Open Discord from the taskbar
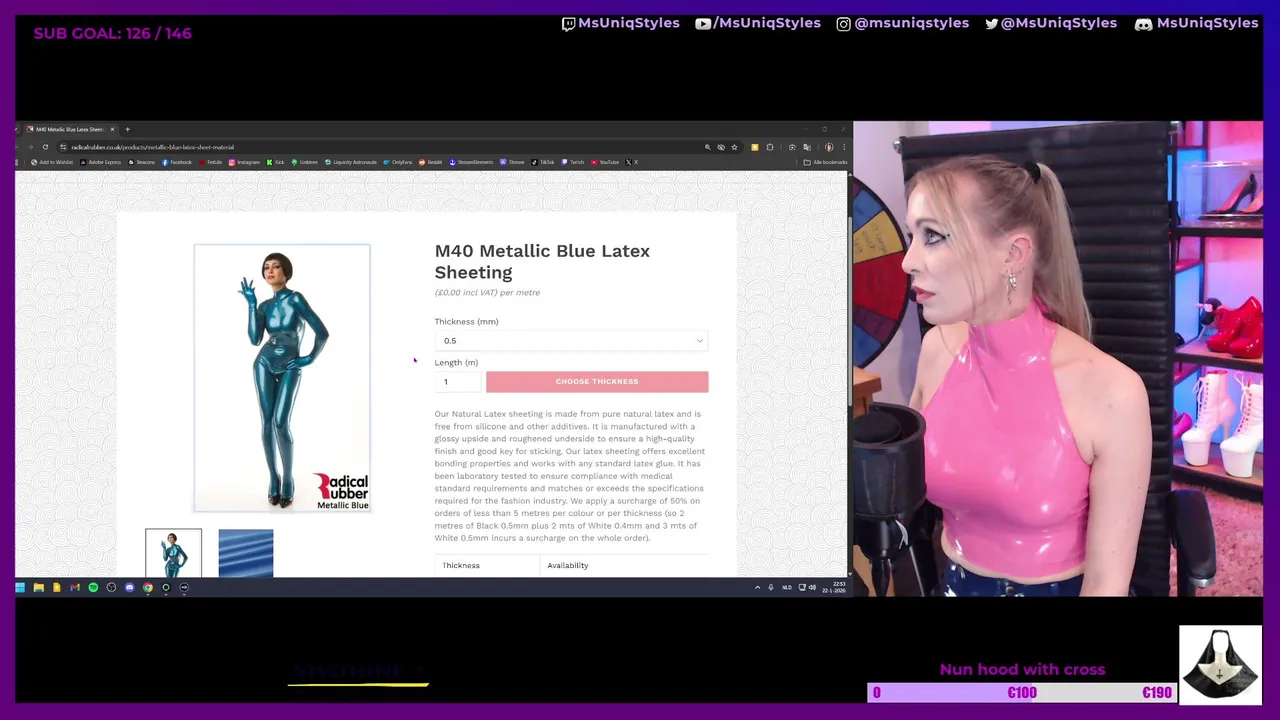The height and width of the screenshot is (720, 1280). [x=129, y=587]
